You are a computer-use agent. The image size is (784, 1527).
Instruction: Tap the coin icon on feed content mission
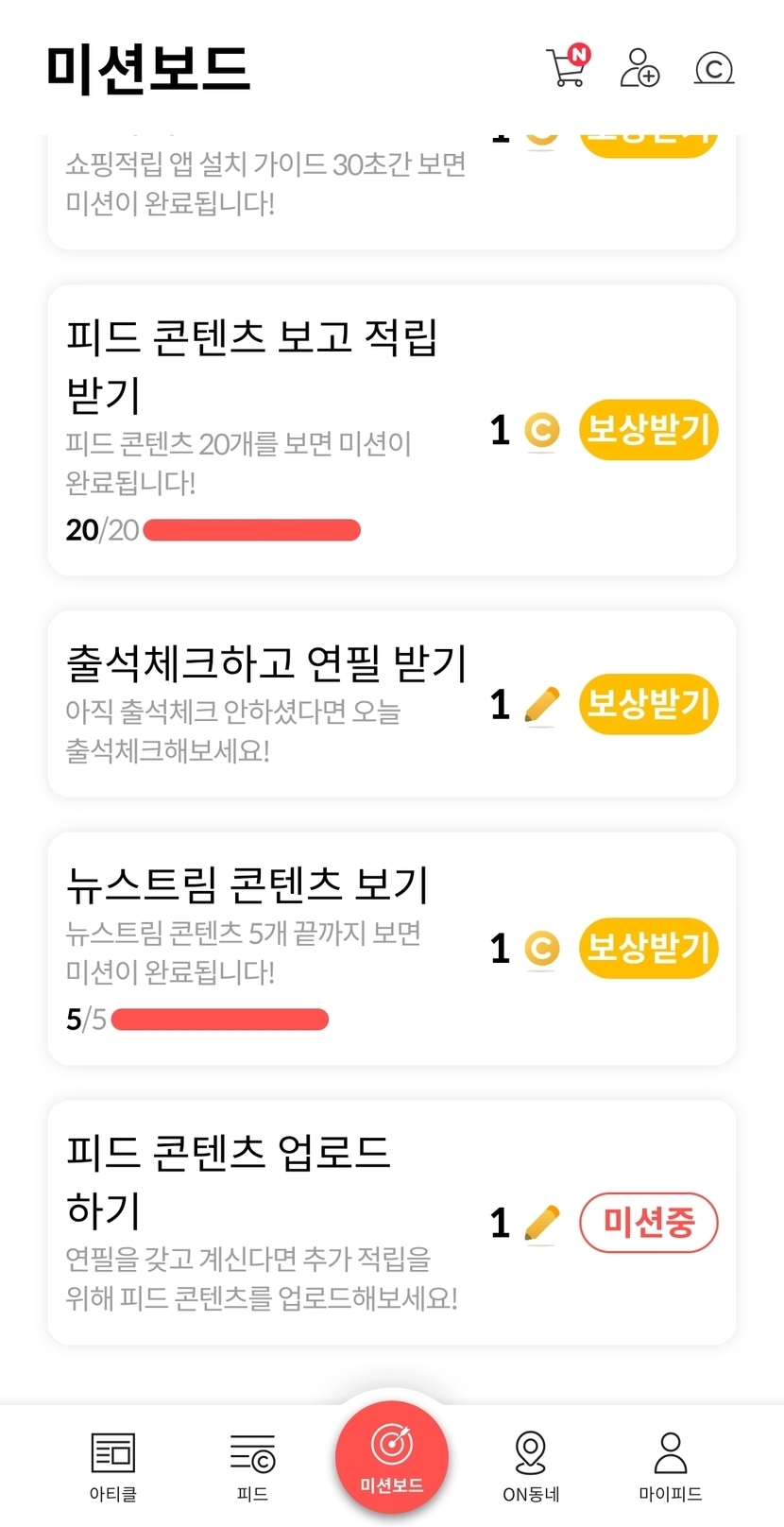point(541,430)
